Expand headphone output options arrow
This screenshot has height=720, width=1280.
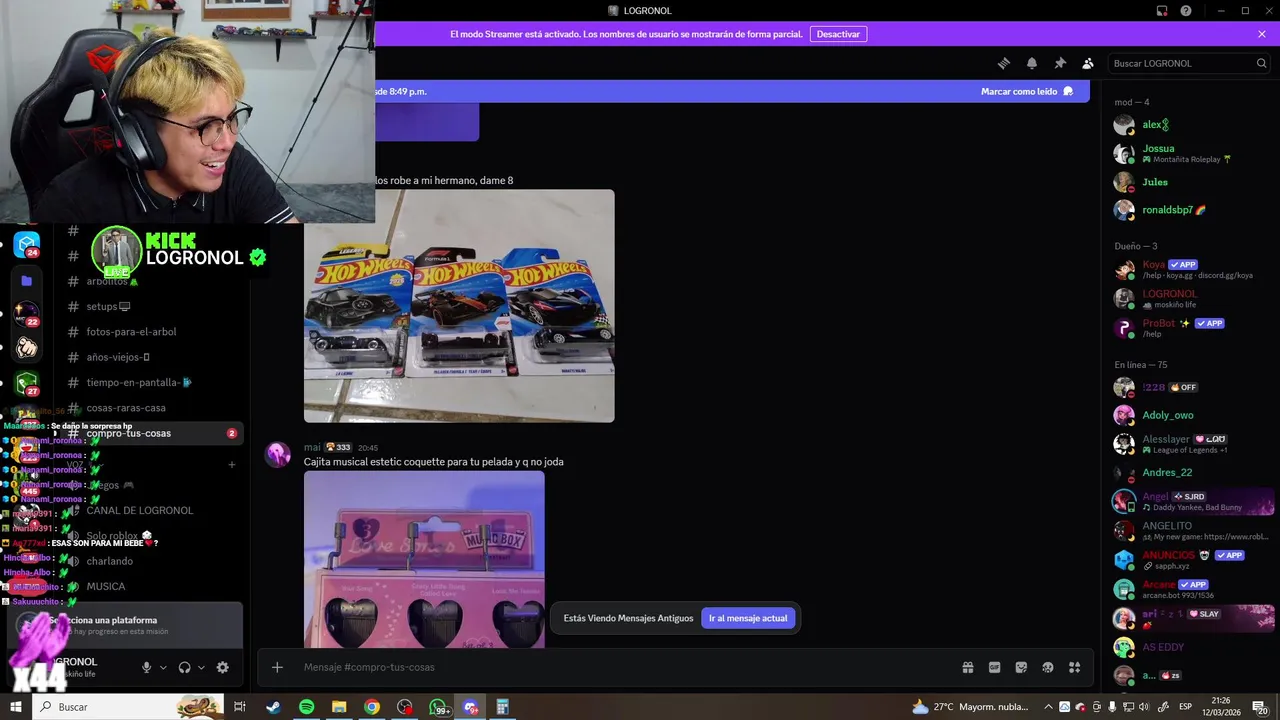pyautogui.click(x=201, y=667)
